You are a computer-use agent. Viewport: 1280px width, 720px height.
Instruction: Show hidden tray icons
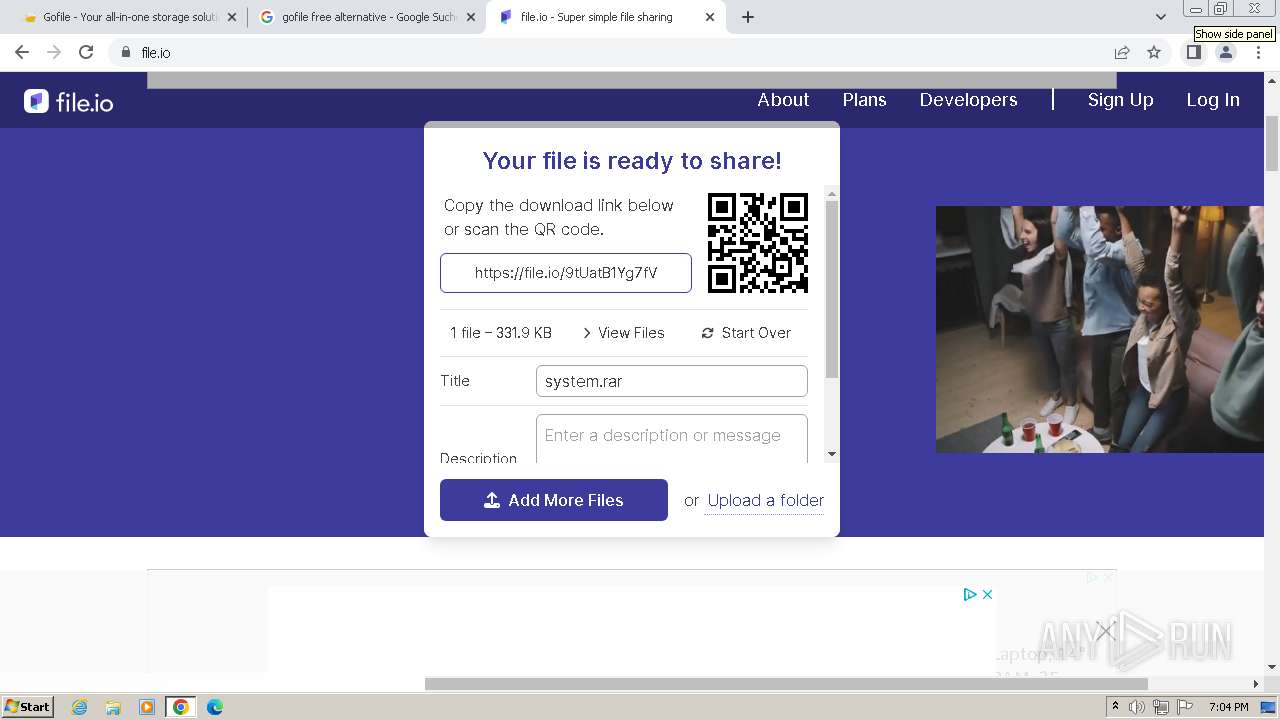1115,707
